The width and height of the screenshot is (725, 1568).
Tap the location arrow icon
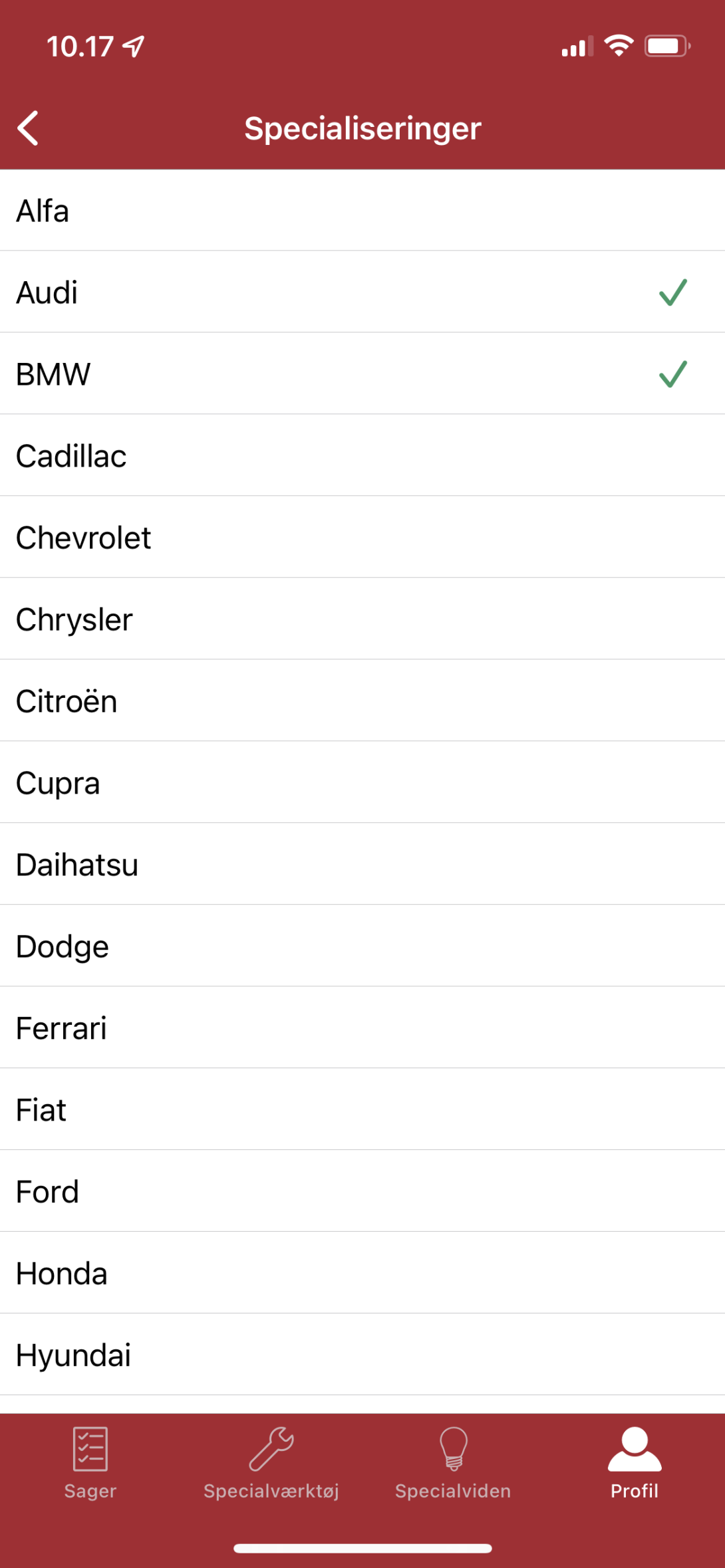point(135,47)
